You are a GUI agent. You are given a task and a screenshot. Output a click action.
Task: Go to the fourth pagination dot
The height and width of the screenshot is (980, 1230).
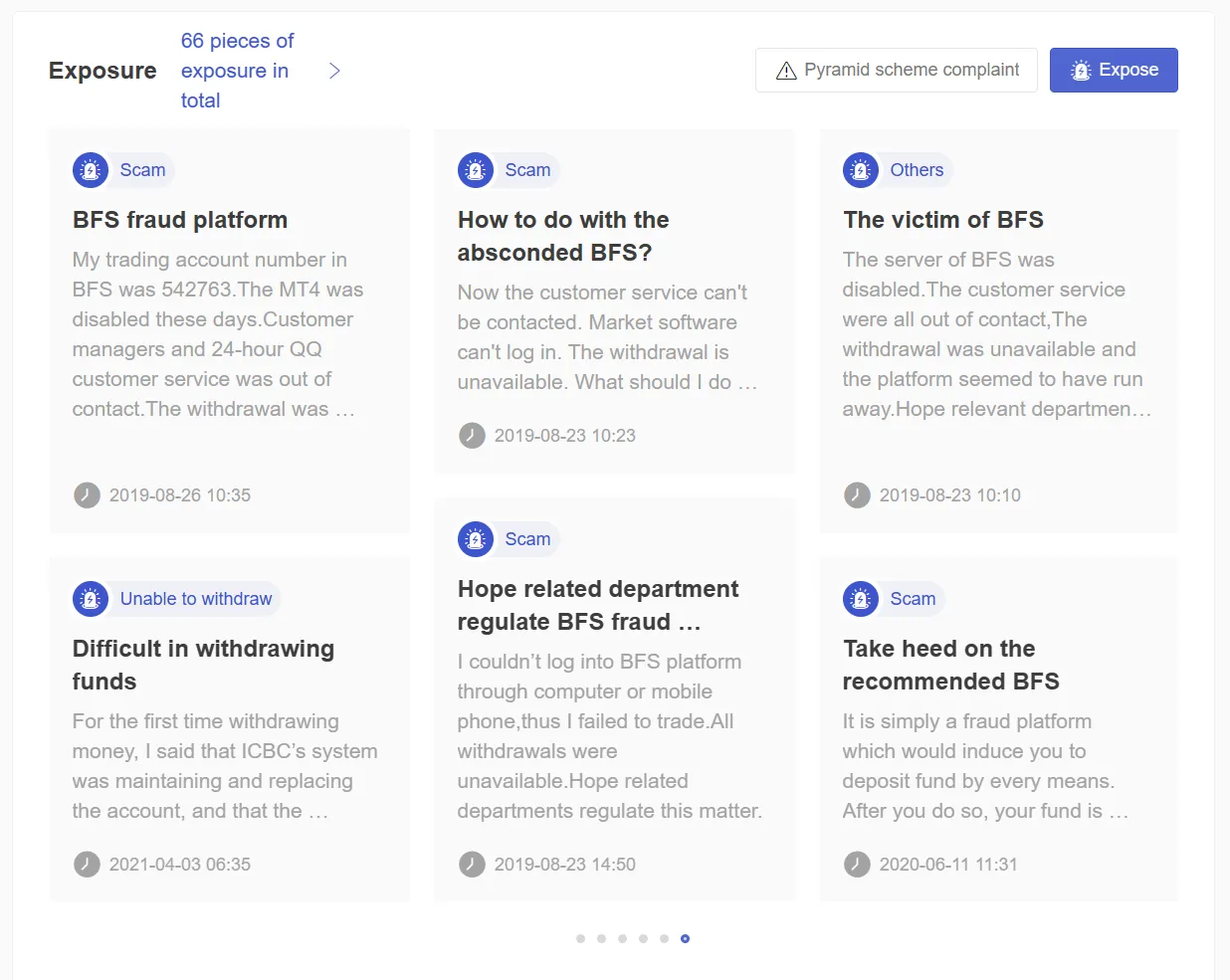click(643, 938)
